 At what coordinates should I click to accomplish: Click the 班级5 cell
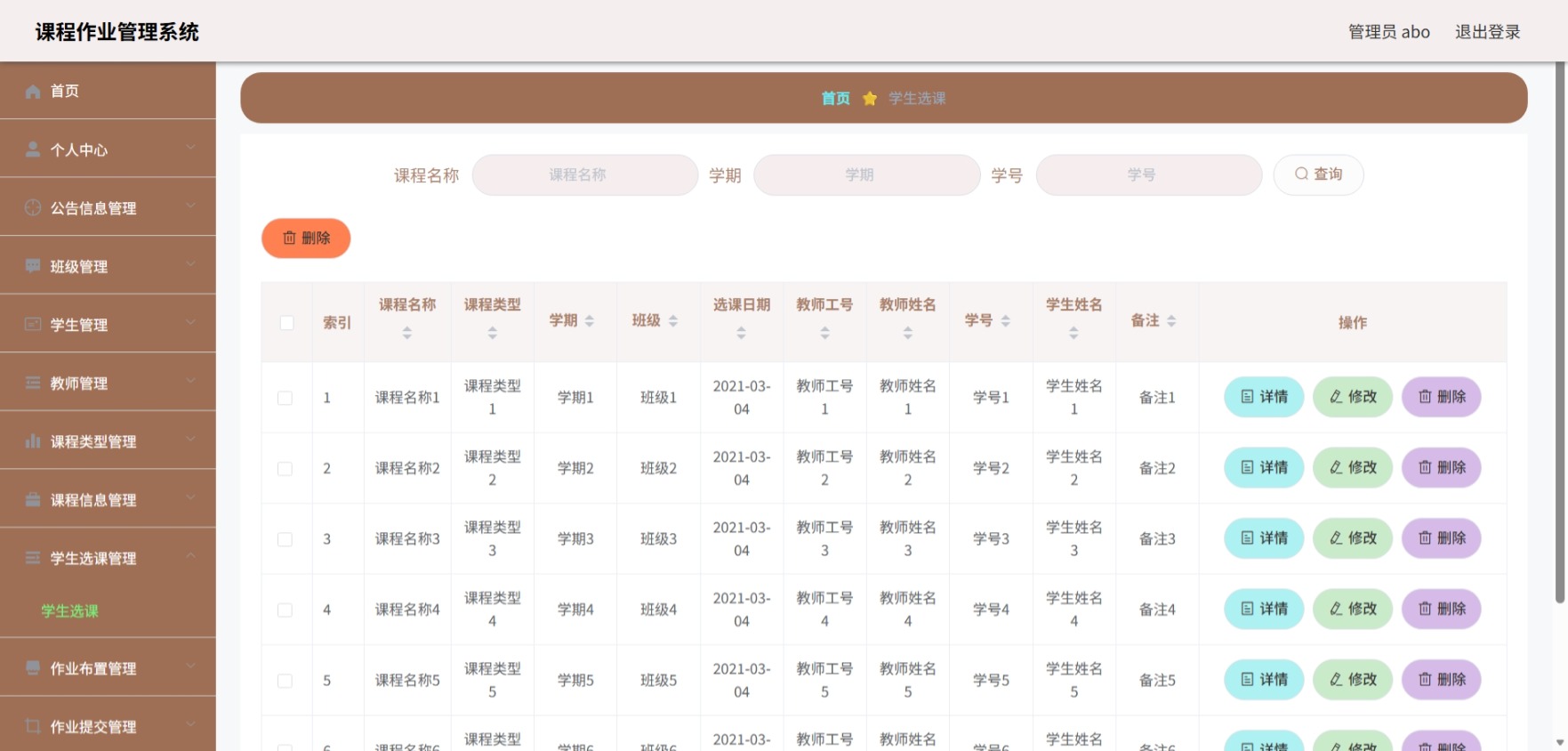(659, 681)
